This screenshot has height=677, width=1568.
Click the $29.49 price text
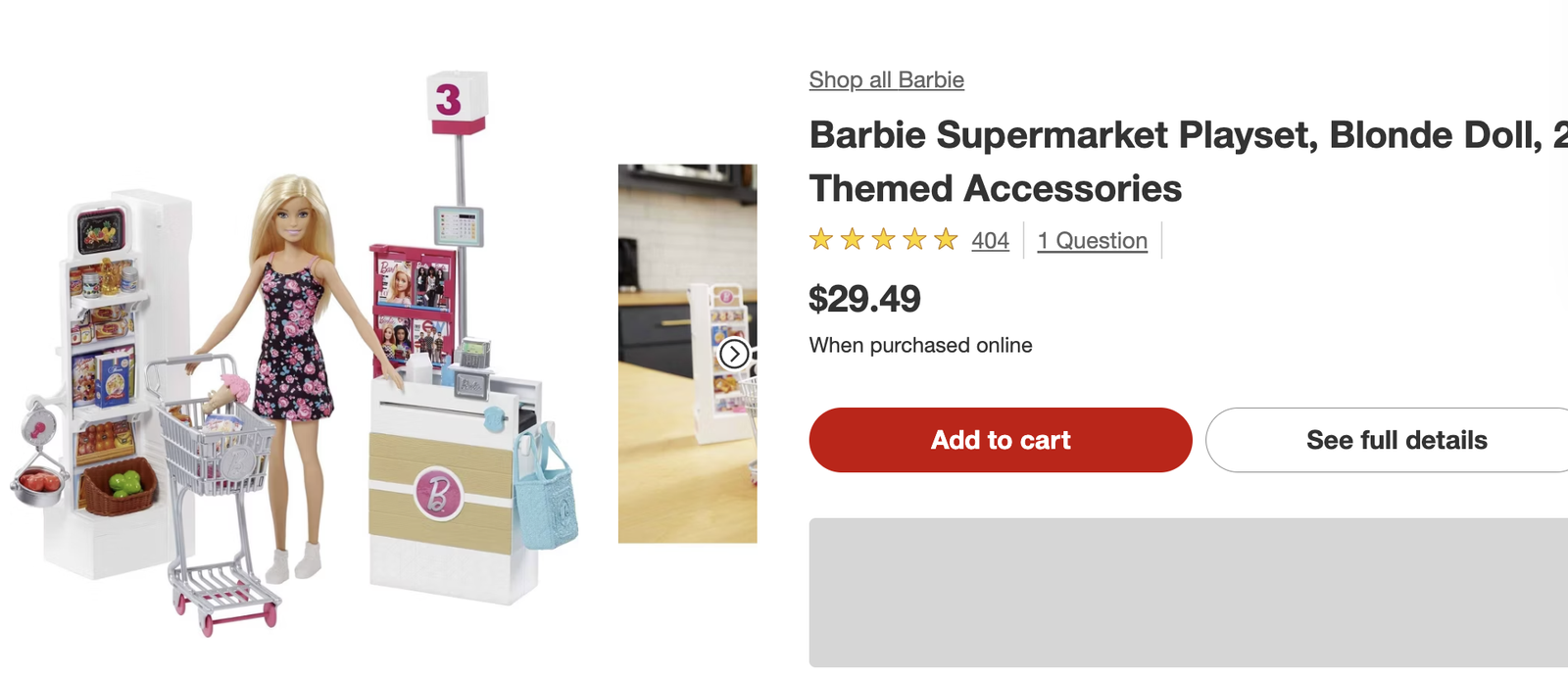pos(864,299)
